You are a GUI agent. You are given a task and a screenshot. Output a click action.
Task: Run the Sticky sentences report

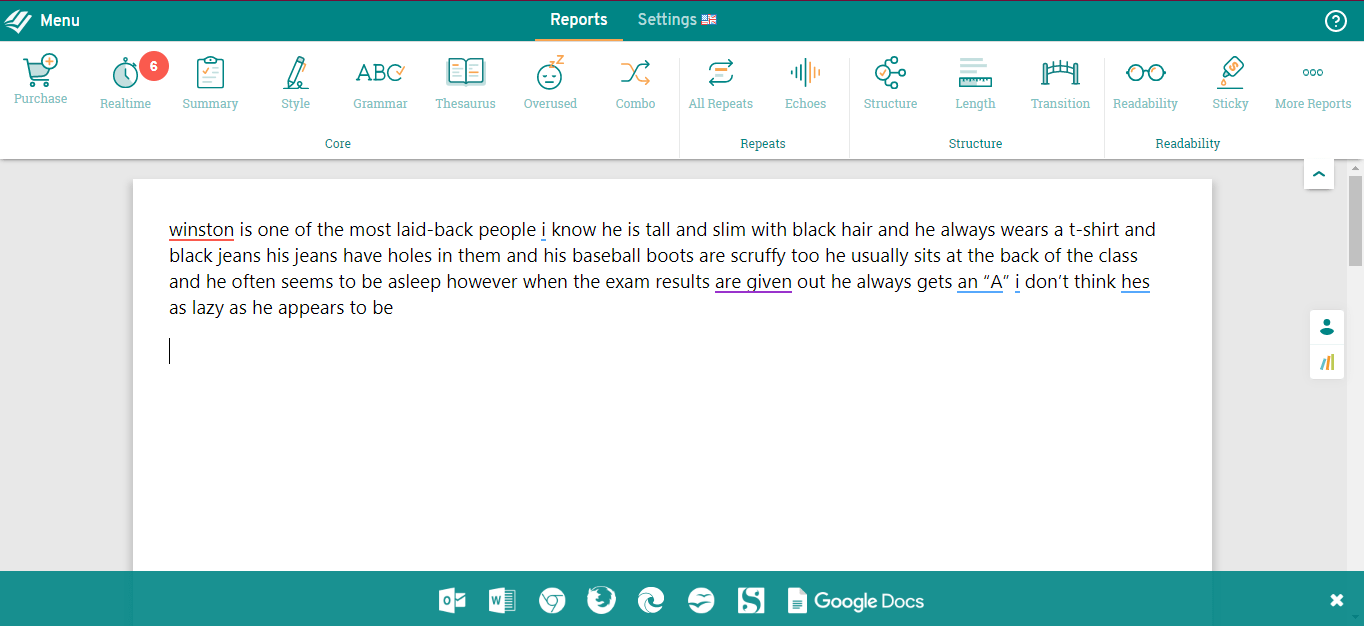coord(1230,84)
